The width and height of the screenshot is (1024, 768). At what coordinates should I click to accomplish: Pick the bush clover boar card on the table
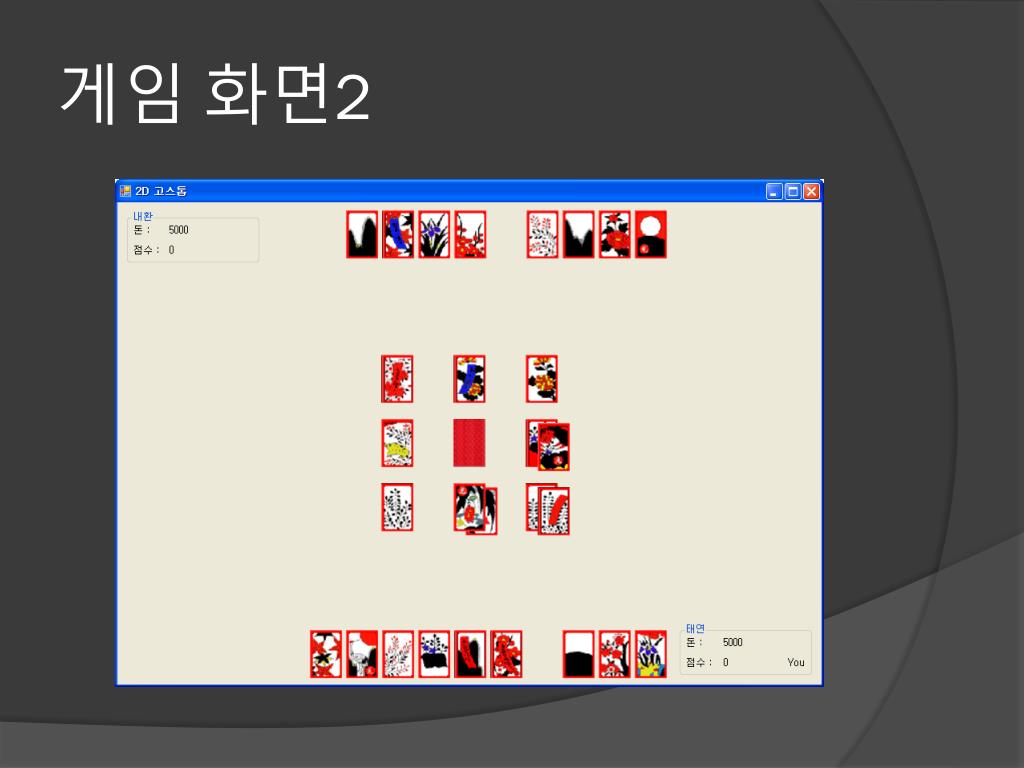click(x=397, y=443)
